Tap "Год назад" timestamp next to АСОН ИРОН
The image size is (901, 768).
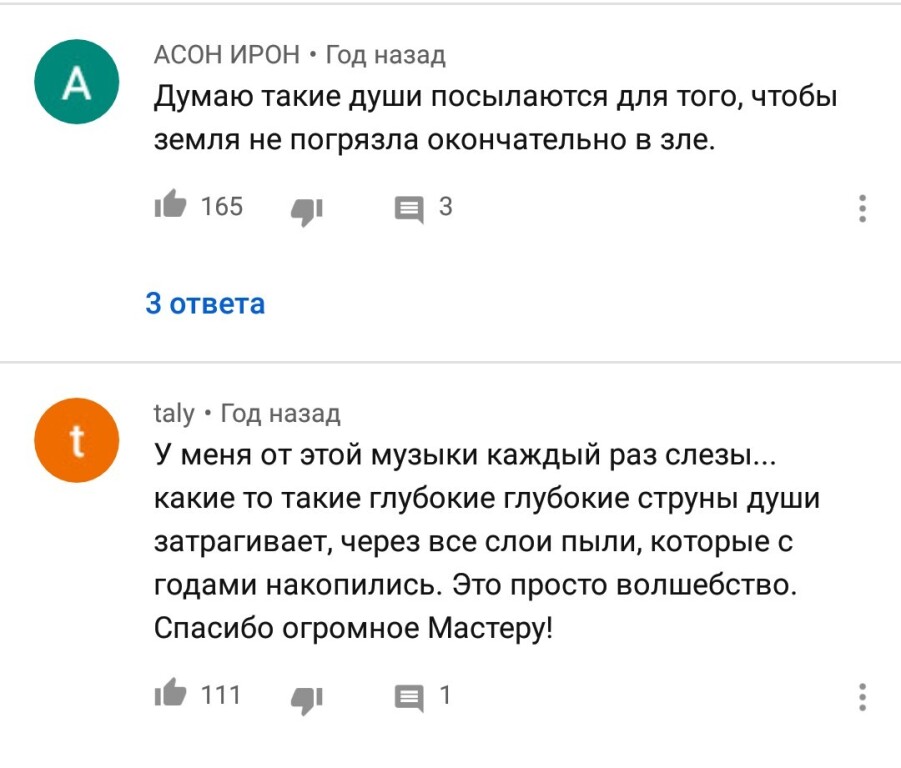385,55
